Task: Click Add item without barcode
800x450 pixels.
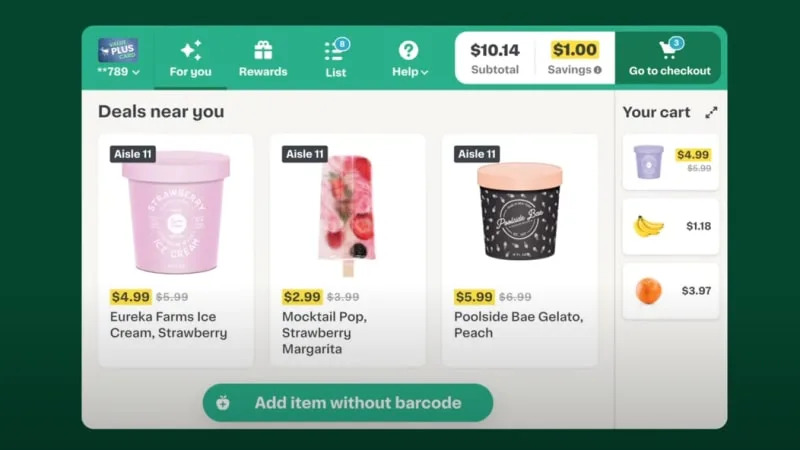Action: point(348,403)
